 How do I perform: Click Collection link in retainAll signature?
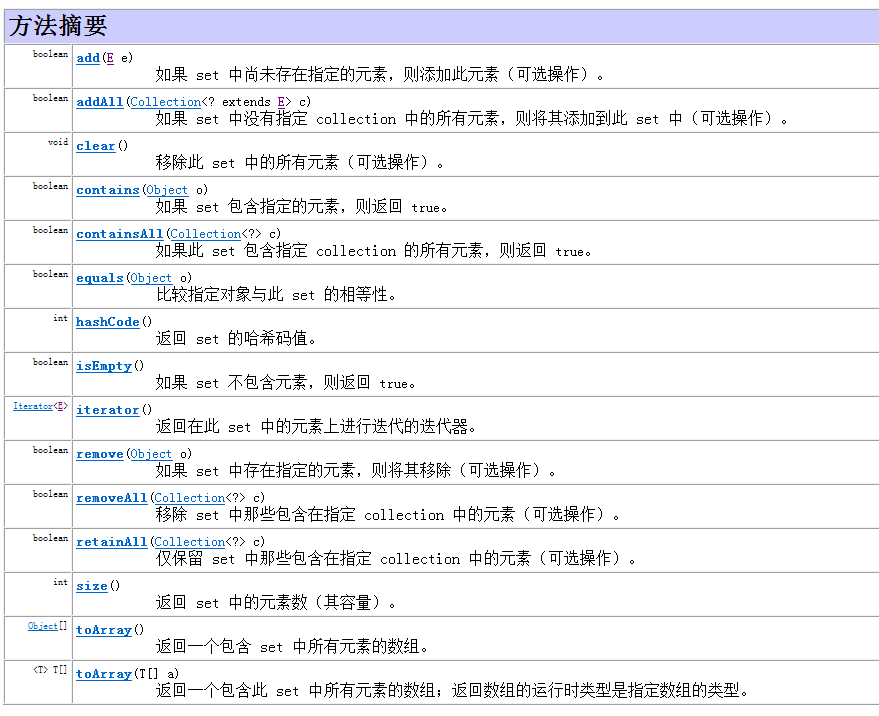(x=189, y=542)
